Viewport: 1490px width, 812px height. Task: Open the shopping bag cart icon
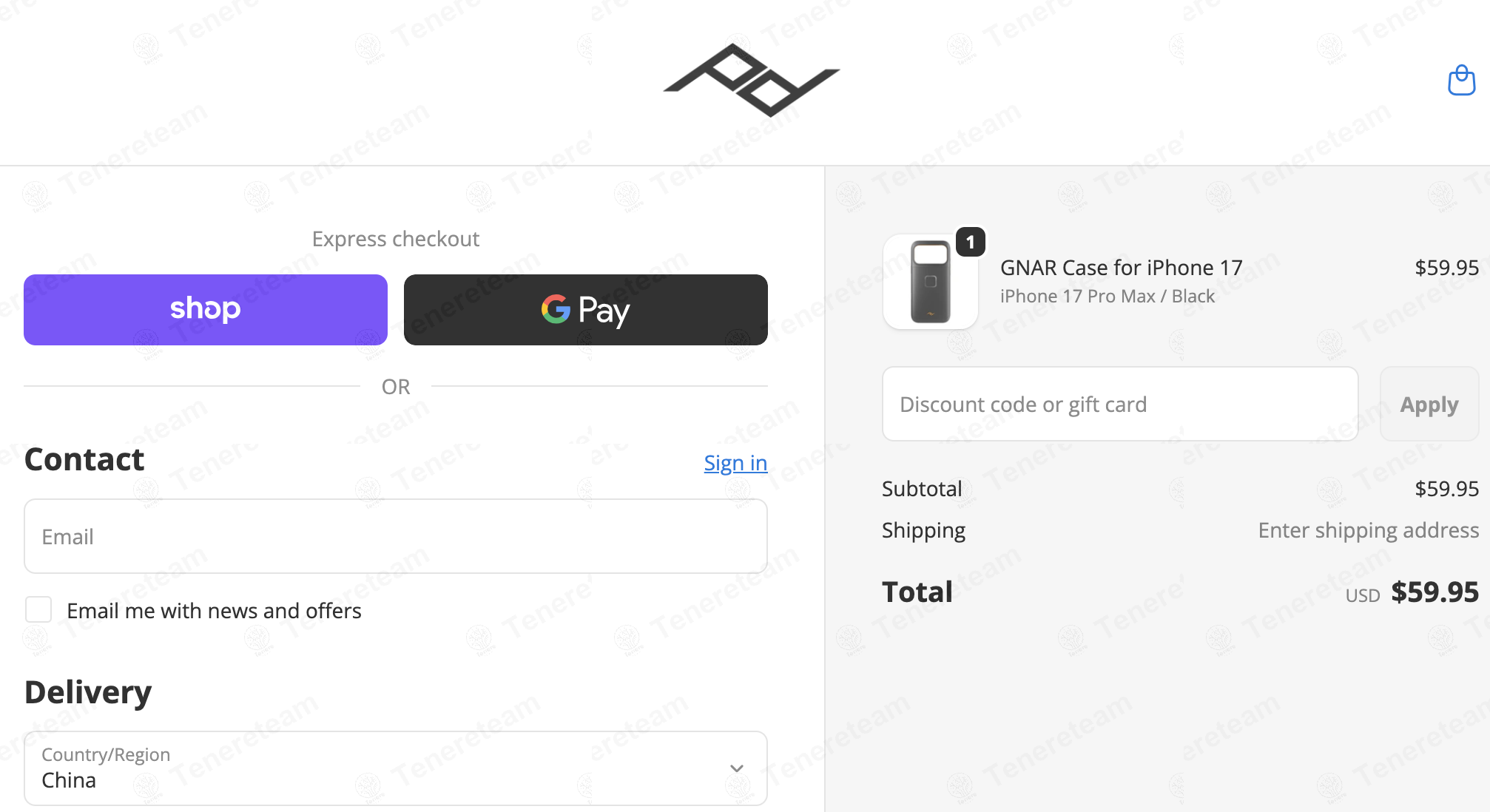coord(1461,81)
